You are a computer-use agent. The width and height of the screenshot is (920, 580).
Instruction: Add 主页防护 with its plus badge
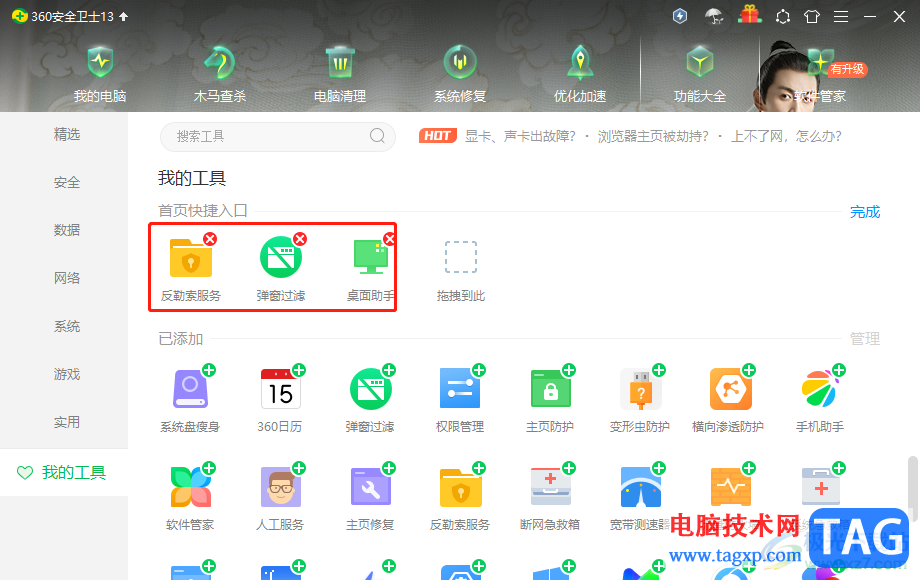pyautogui.click(x=569, y=370)
